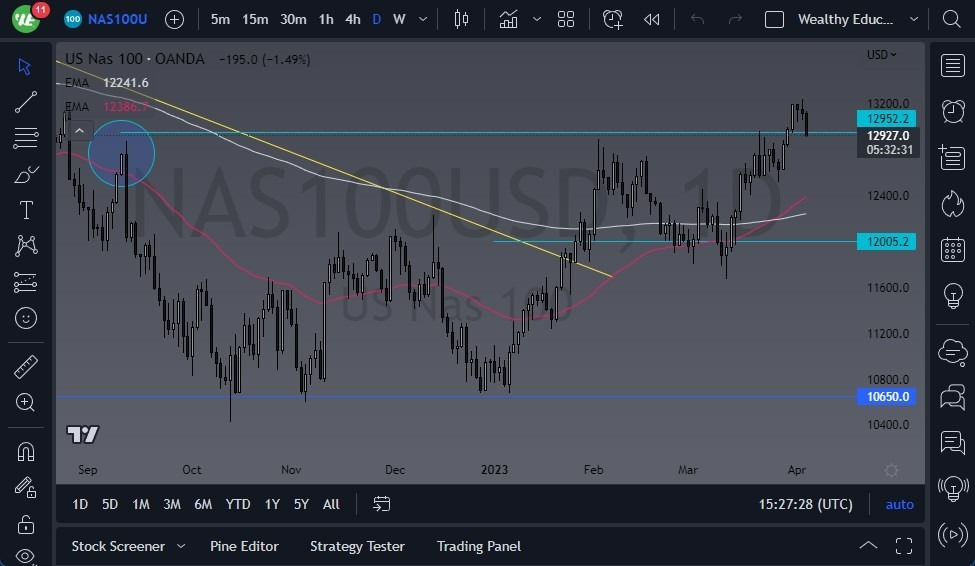
Task: Open the chart layout grid selector
Action: pos(566,19)
